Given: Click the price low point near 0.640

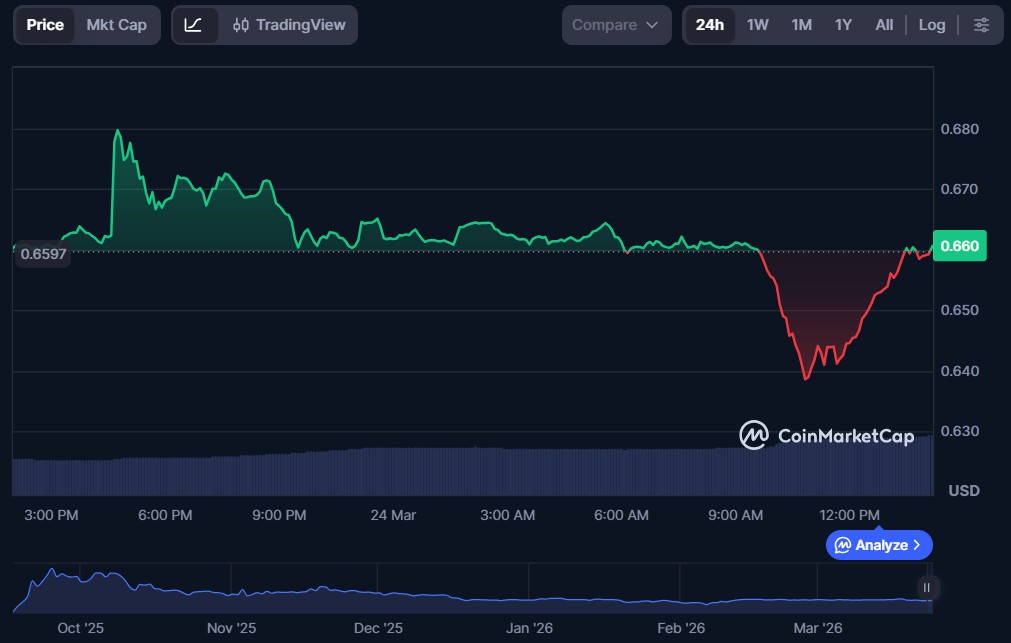Looking at the screenshot, I should [x=806, y=378].
